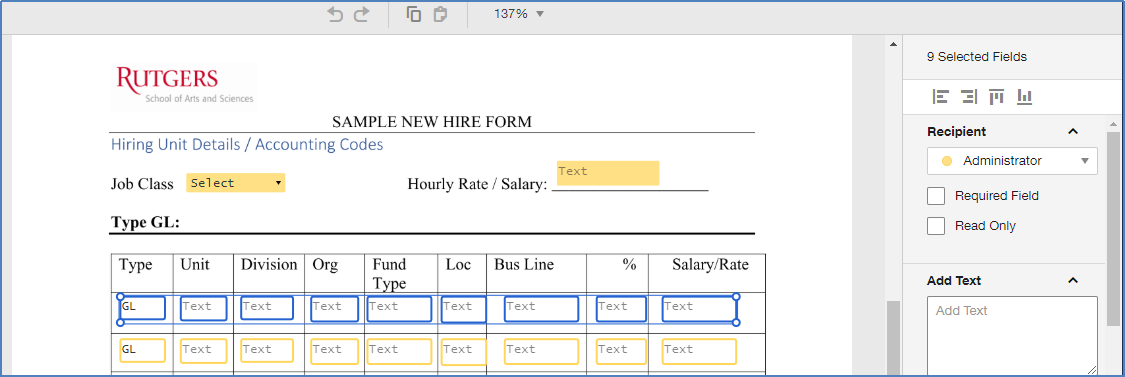The width and height of the screenshot is (1125, 377).
Task: Select the yellow-outlined Division text field
Action: 267,351
